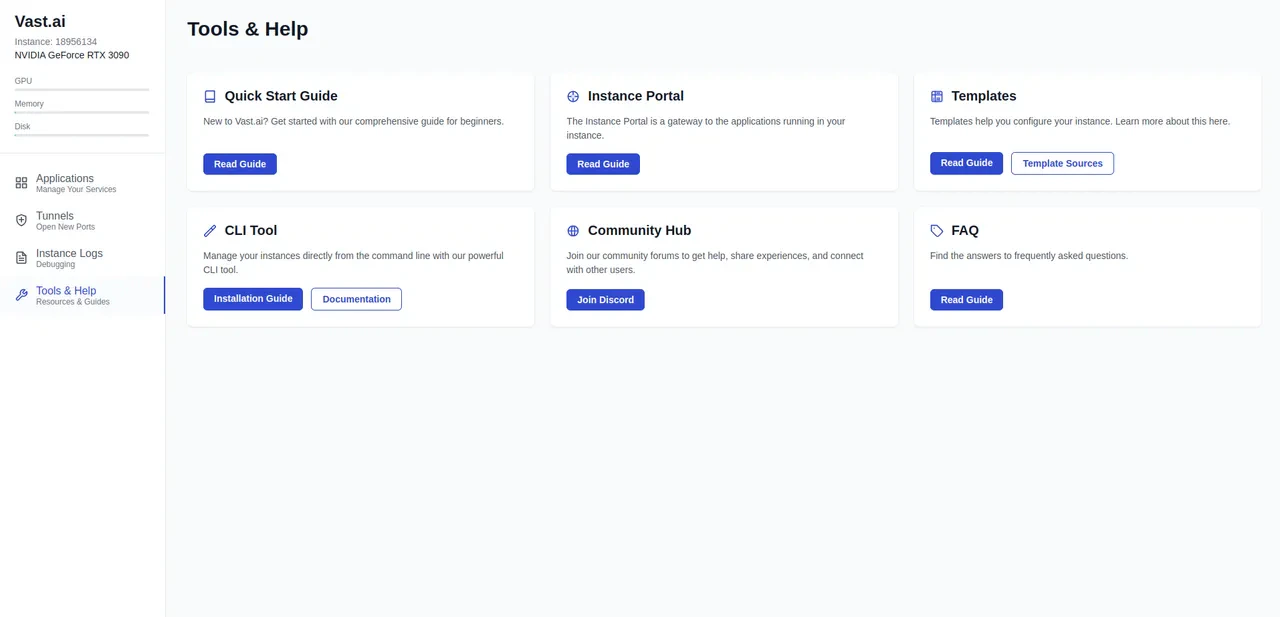Click the GPU usage bar
The width and height of the screenshot is (1280, 617).
tap(81, 91)
